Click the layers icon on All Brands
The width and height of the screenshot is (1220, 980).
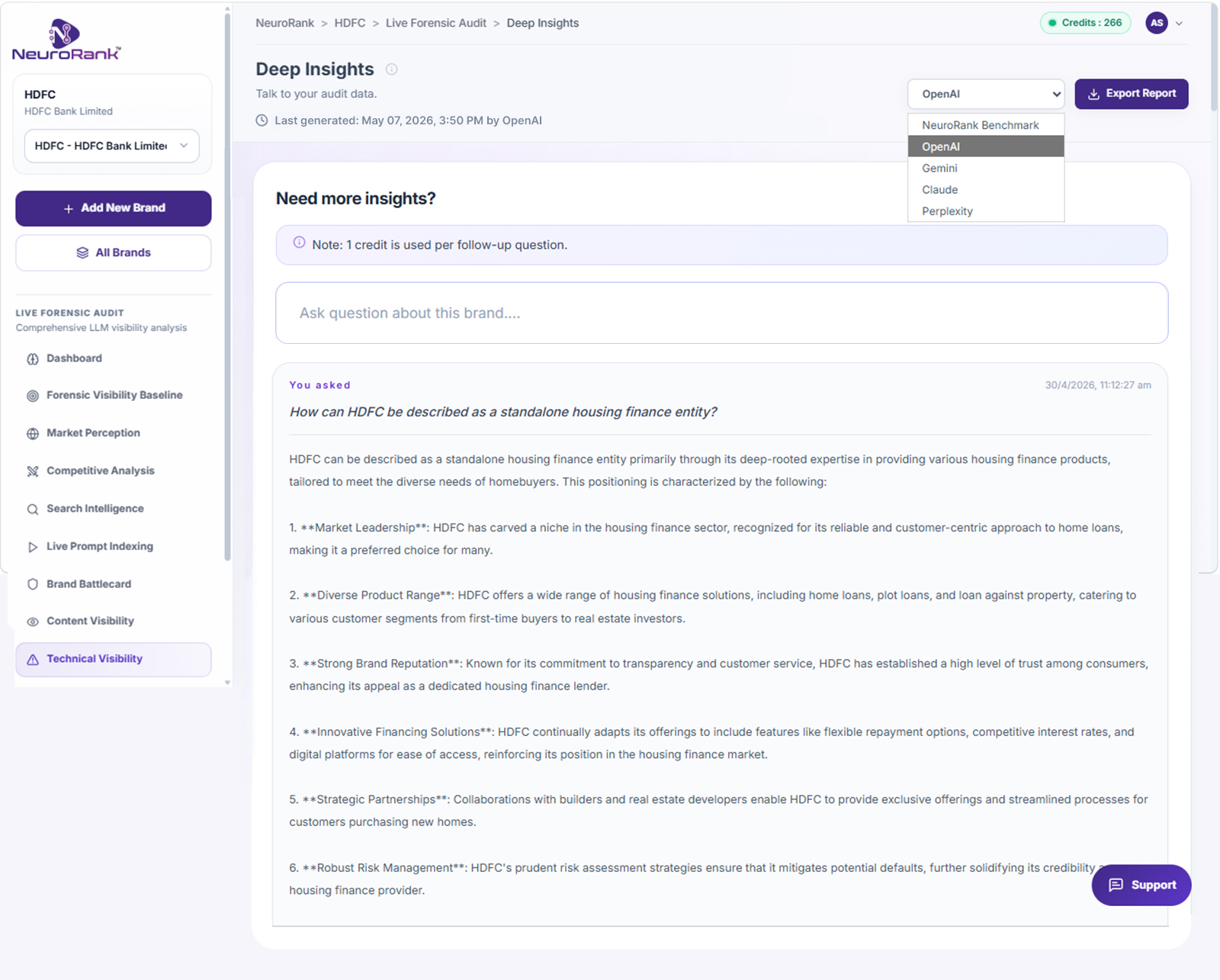pos(82,253)
